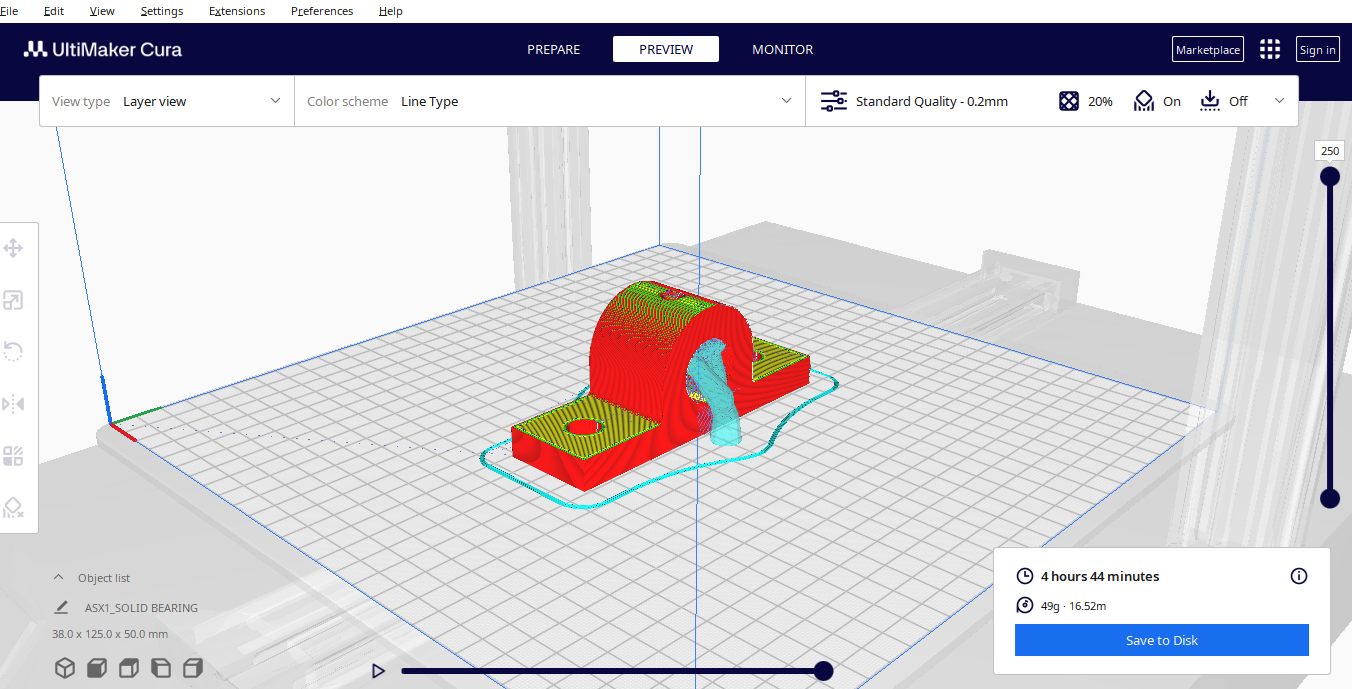The height and width of the screenshot is (689, 1352).
Task: Switch to the PREVIEW stage
Action: pos(666,49)
